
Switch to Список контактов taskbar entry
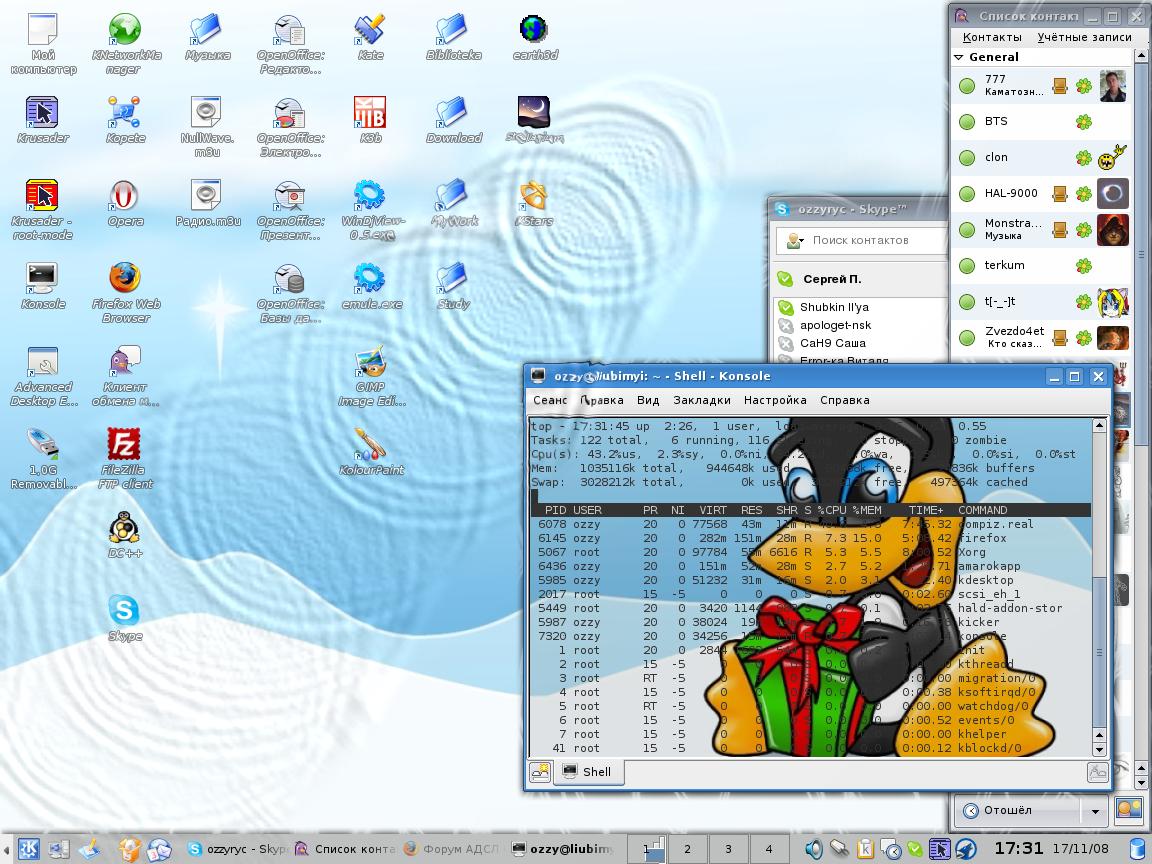345,849
